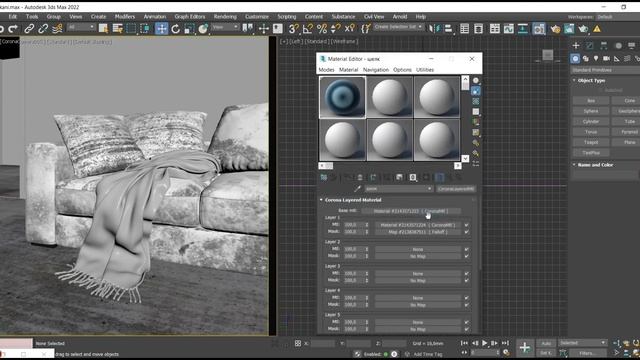The height and width of the screenshot is (360, 640).
Task: Click the Render Production teapot icon
Action: (x=583, y=29)
